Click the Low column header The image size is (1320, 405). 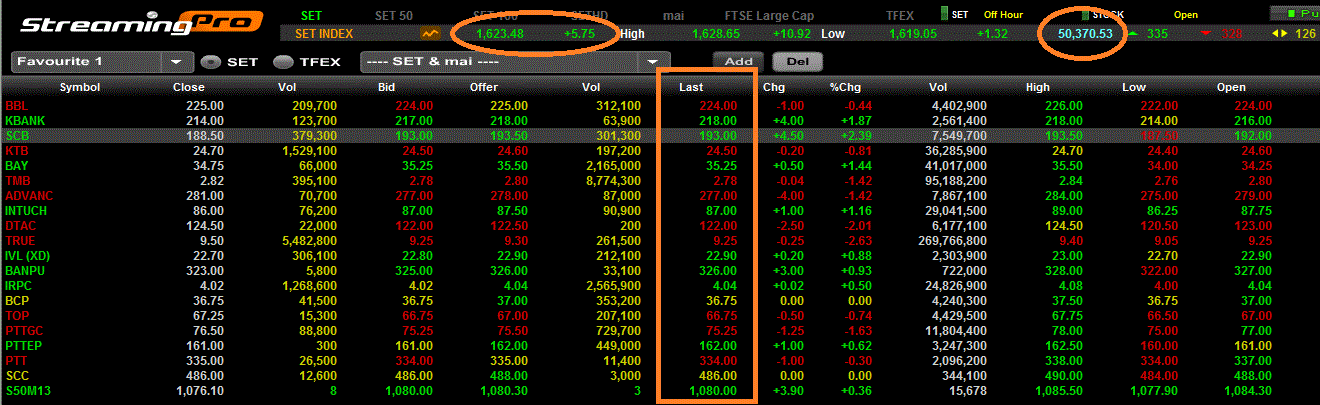pyautogui.click(x=1133, y=87)
